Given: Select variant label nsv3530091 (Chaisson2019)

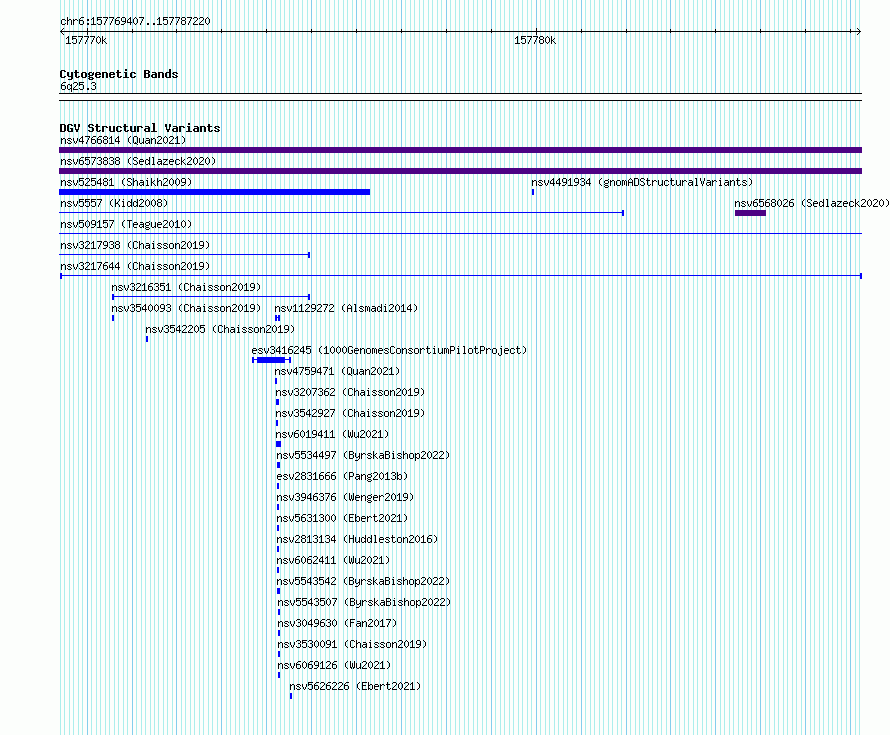Looking at the screenshot, I should [352, 644].
